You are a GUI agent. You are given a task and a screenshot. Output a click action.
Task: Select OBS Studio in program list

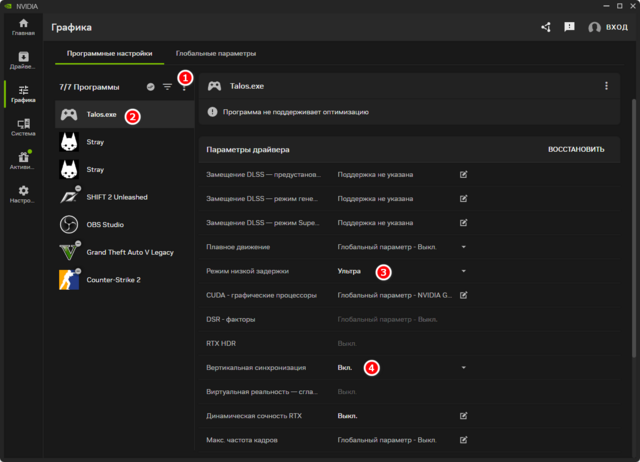[124, 224]
